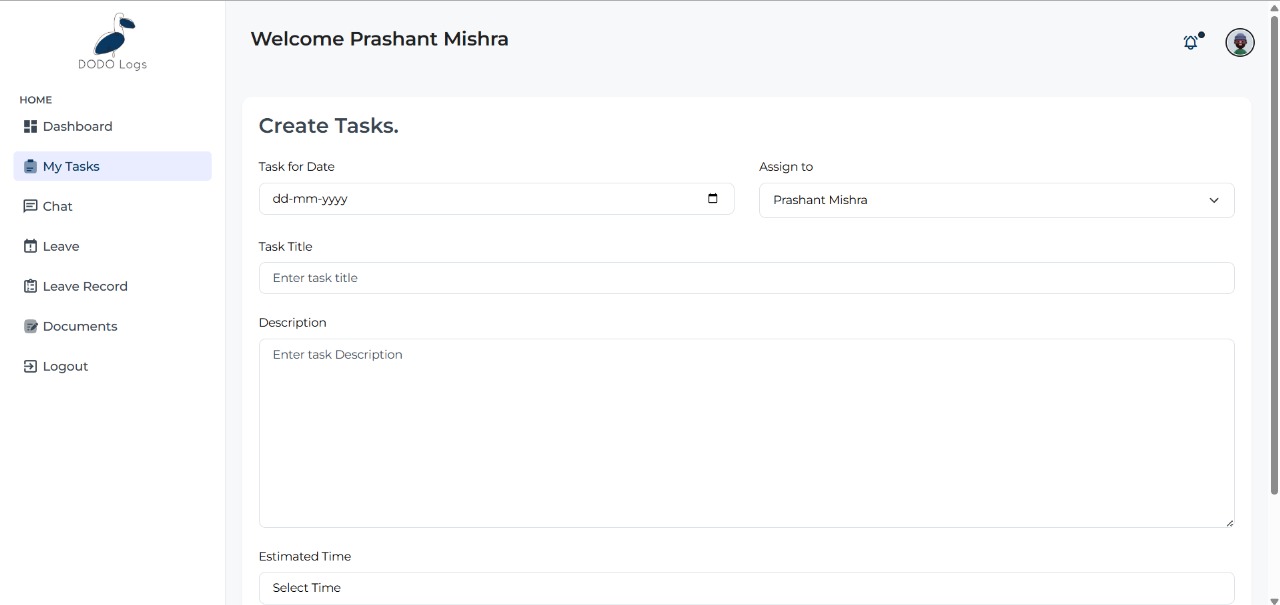
Task: Click the Dashboard grid icon
Action: (x=30, y=127)
